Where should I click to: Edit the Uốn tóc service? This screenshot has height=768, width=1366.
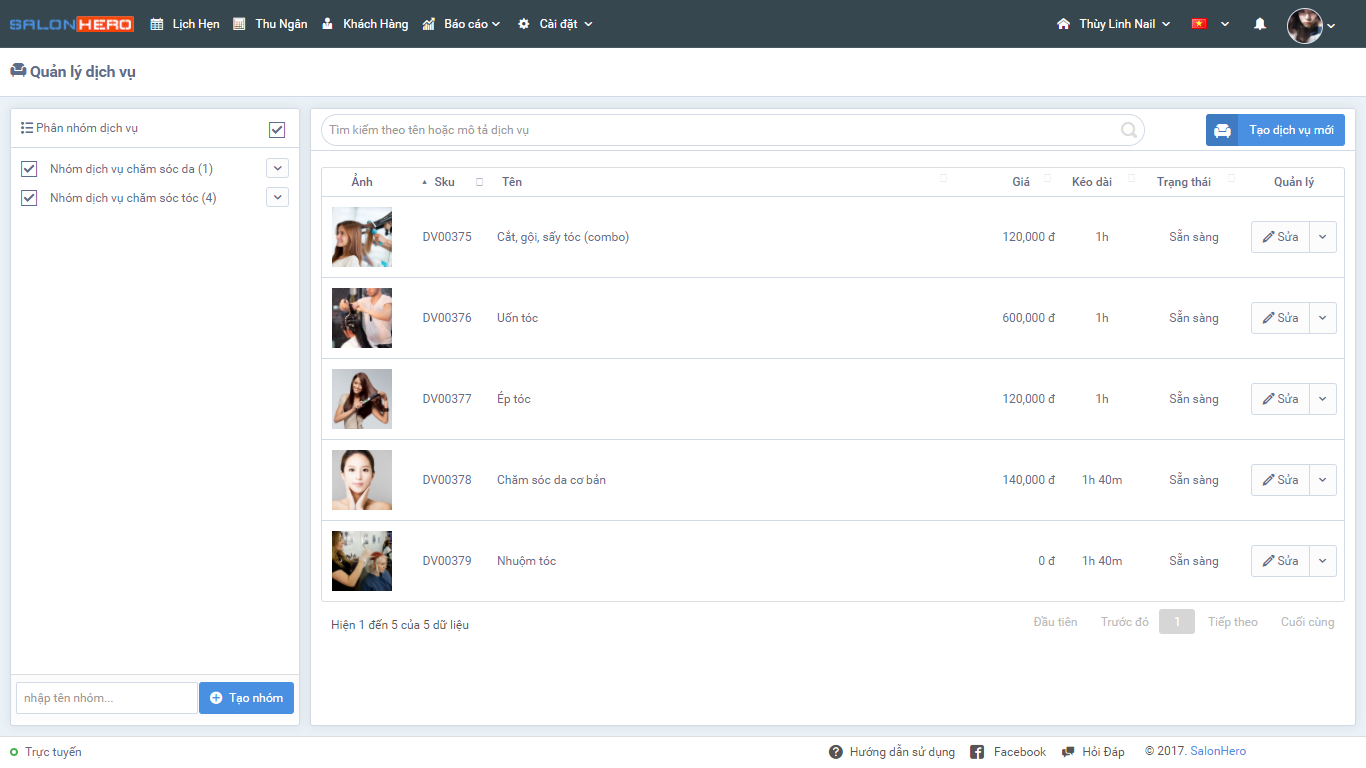pyautogui.click(x=1280, y=318)
